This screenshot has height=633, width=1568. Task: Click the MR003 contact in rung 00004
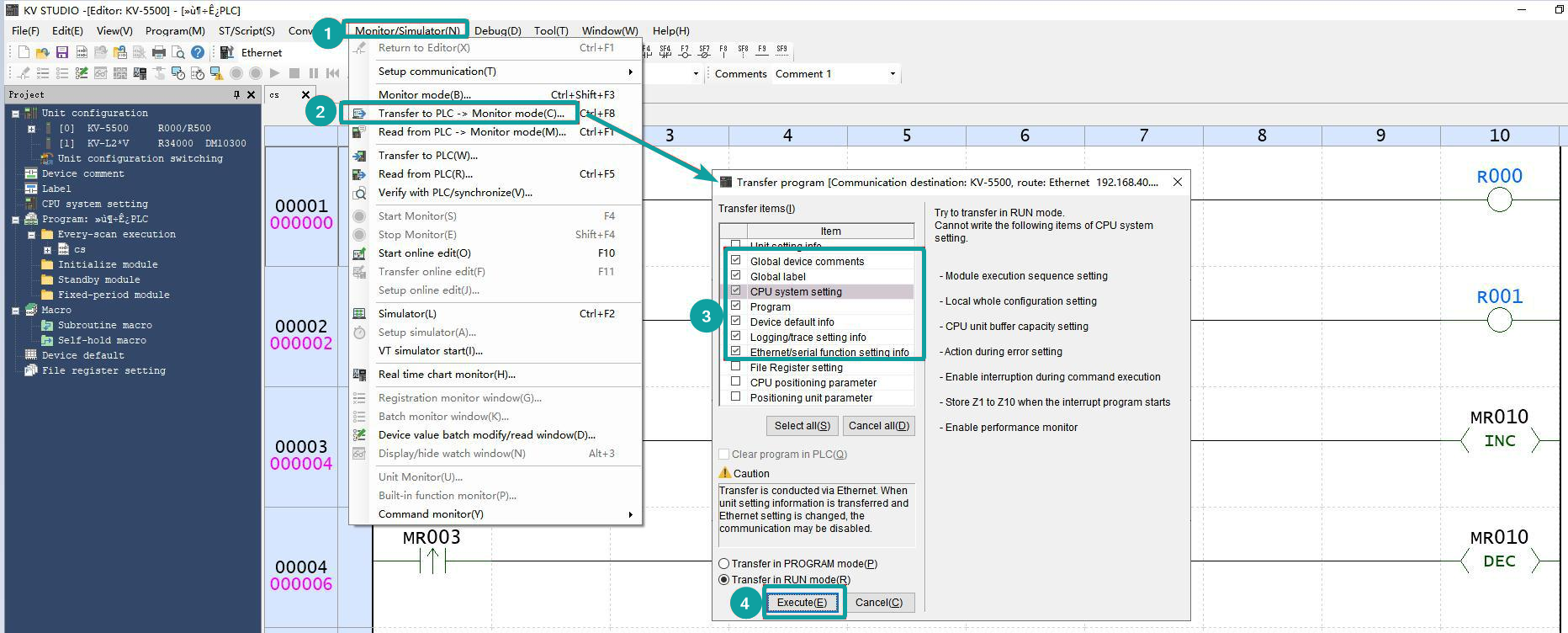(432, 561)
